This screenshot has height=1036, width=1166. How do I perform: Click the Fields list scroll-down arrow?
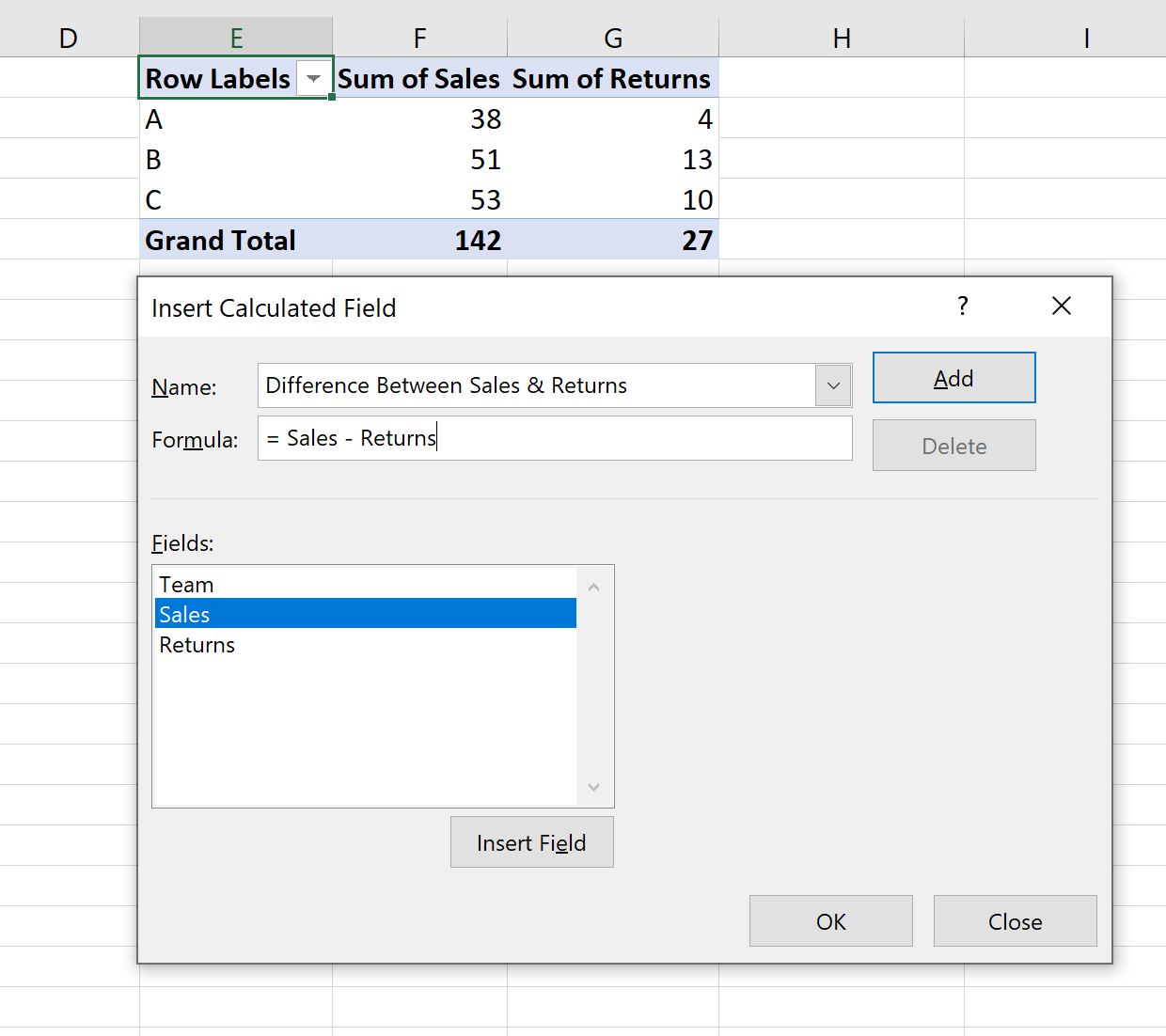(593, 787)
